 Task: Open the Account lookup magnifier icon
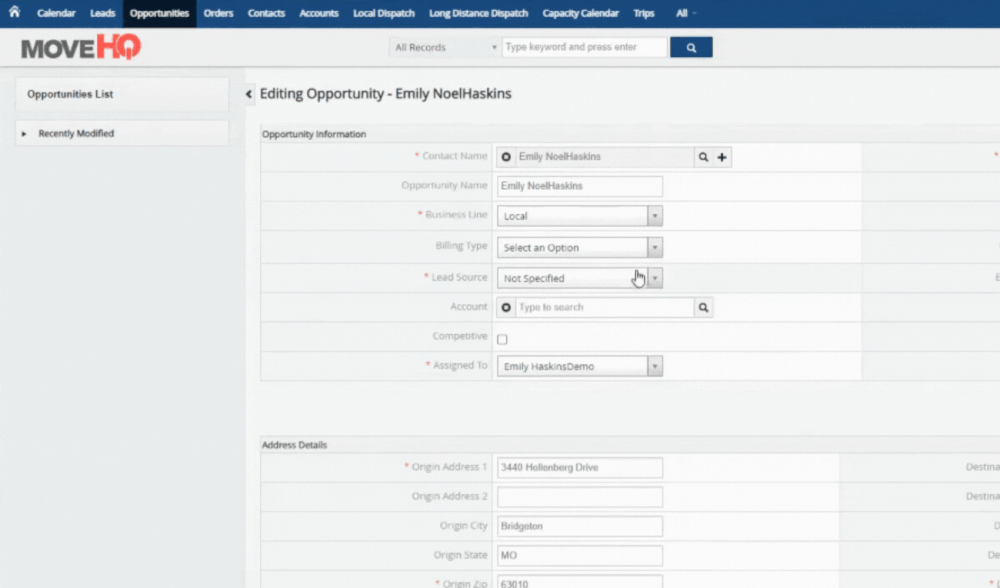(703, 307)
